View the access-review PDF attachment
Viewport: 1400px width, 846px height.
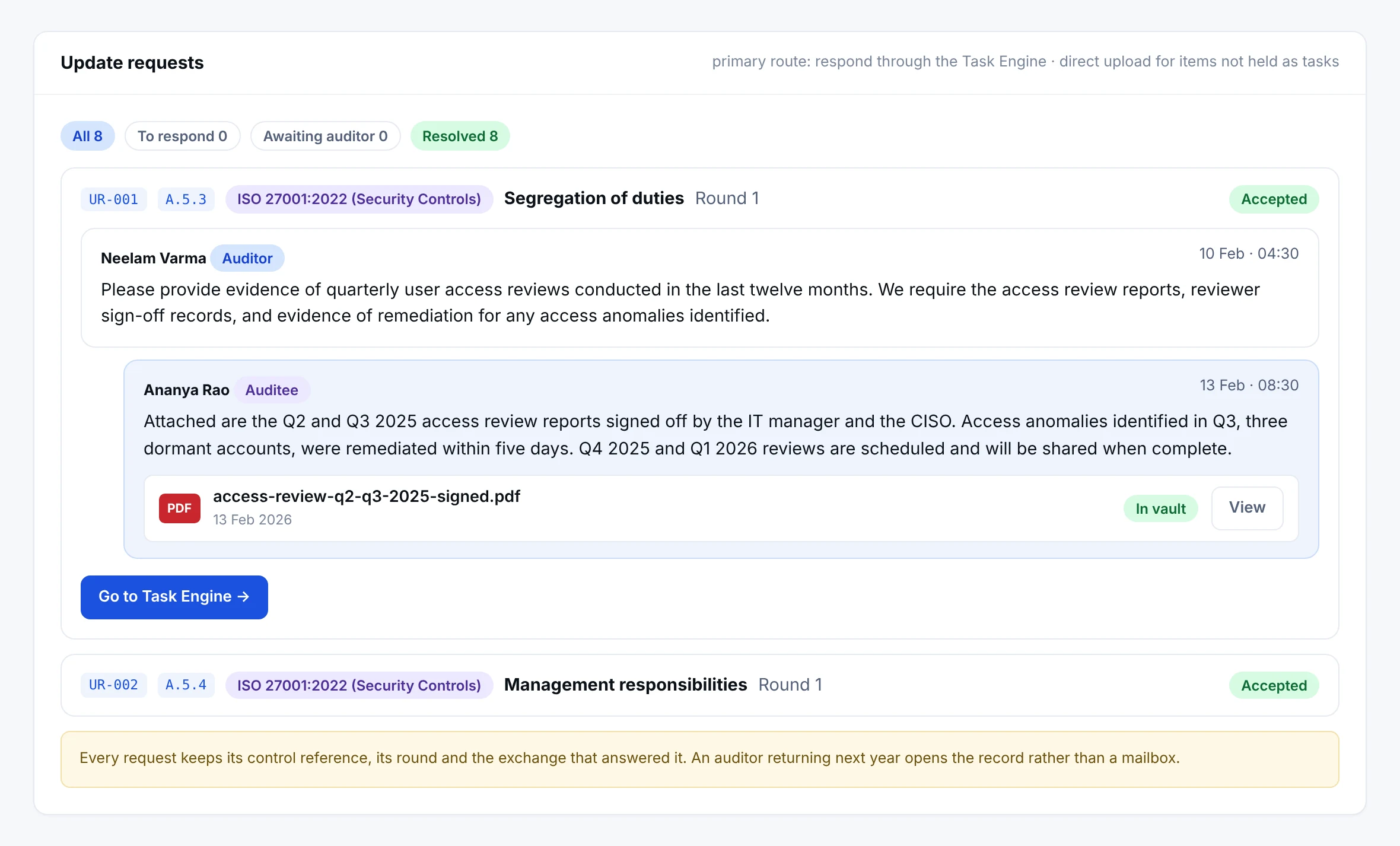(x=1247, y=508)
